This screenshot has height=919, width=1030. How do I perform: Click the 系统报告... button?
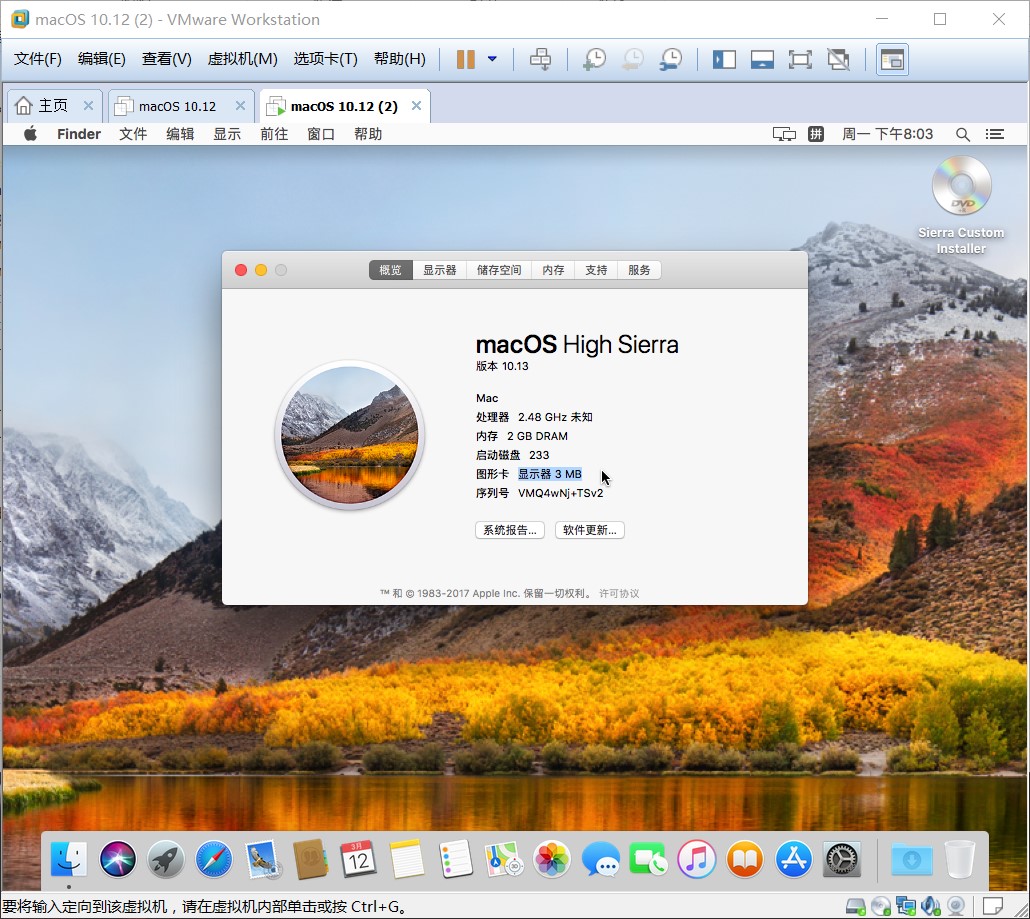(510, 530)
